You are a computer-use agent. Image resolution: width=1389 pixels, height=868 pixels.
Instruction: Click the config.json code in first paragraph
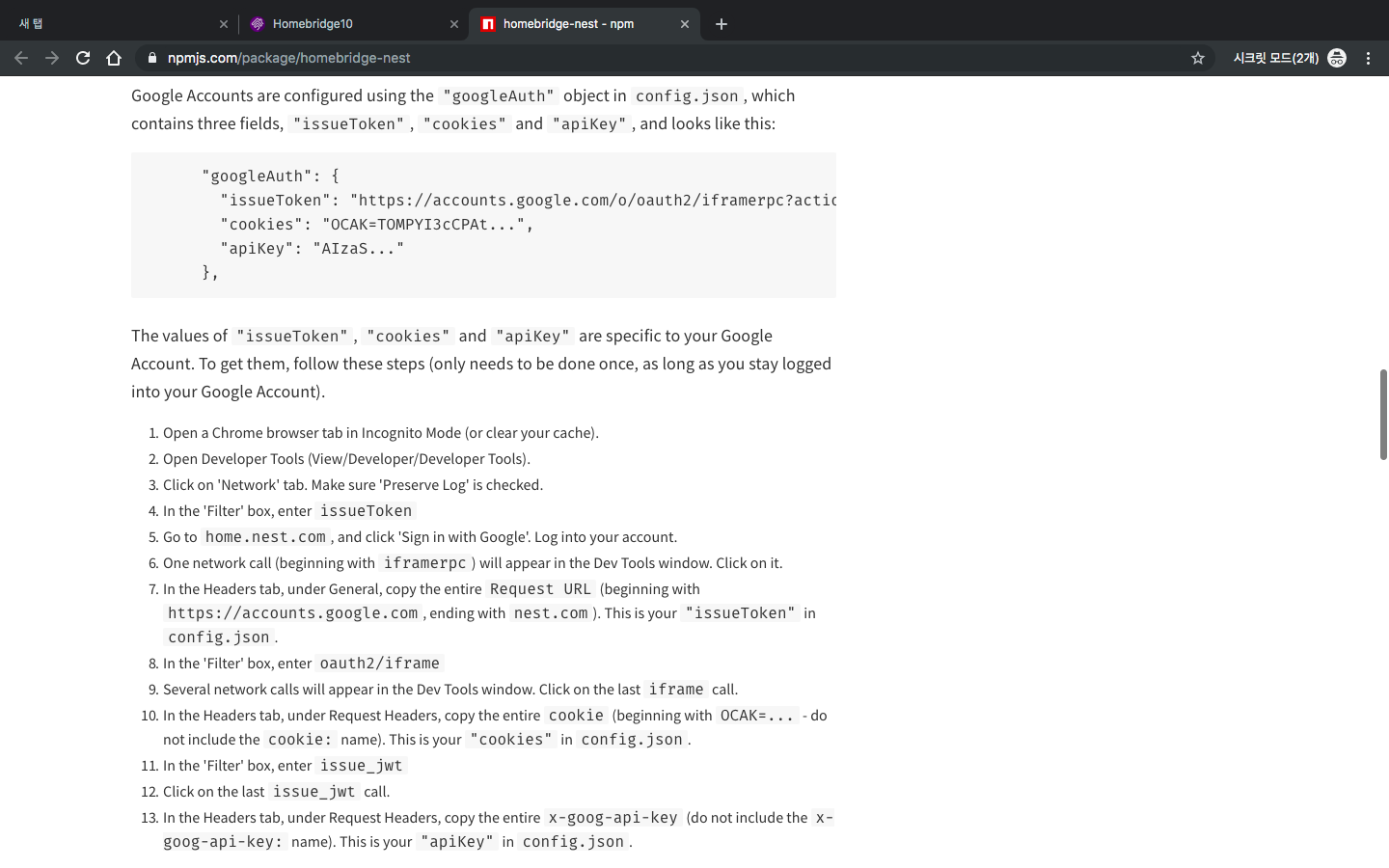point(687,95)
